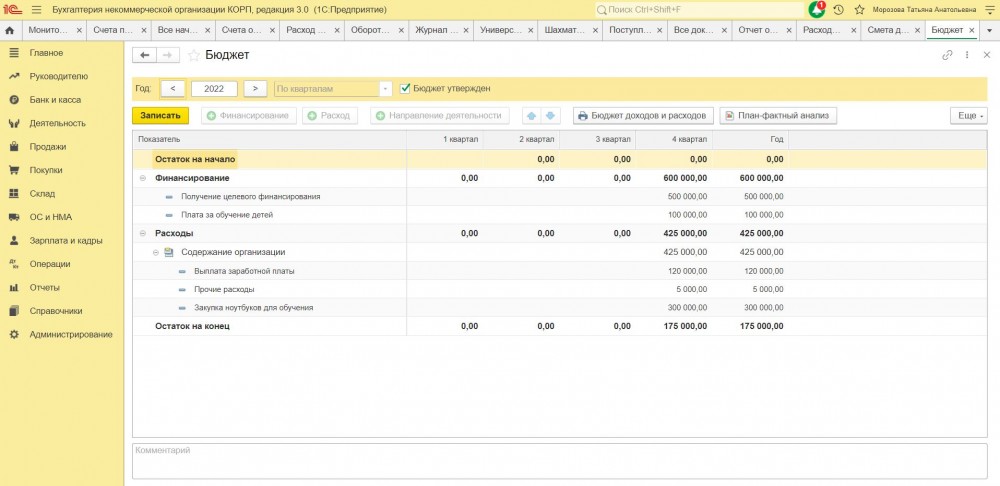Viewport: 1000px width, 486px height.
Task: Collapse the Финансирование tree group
Action: [x=142, y=178]
